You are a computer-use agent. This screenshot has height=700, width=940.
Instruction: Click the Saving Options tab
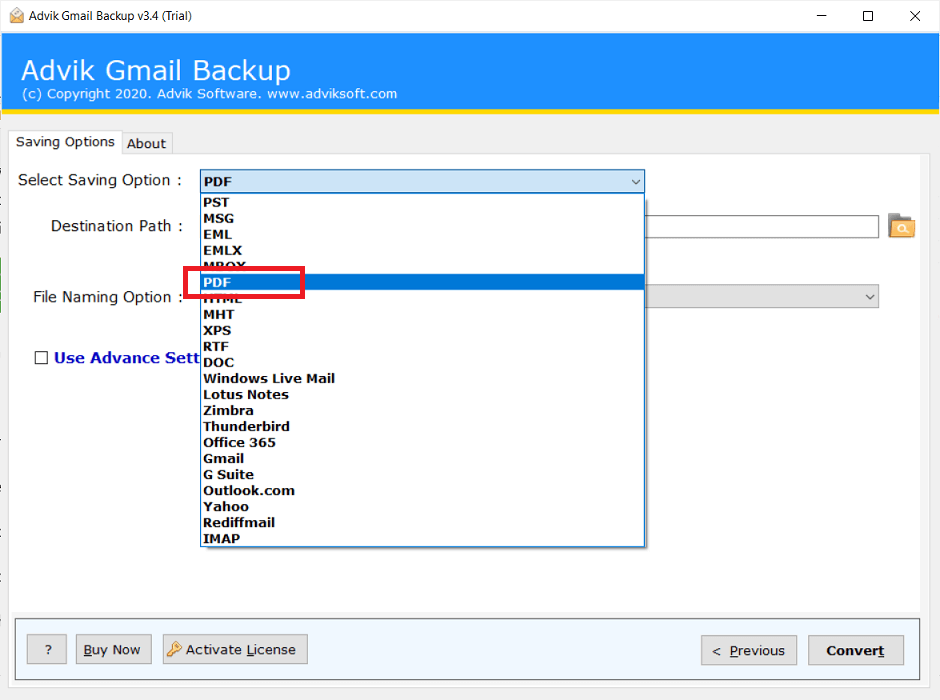[x=64, y=142]
